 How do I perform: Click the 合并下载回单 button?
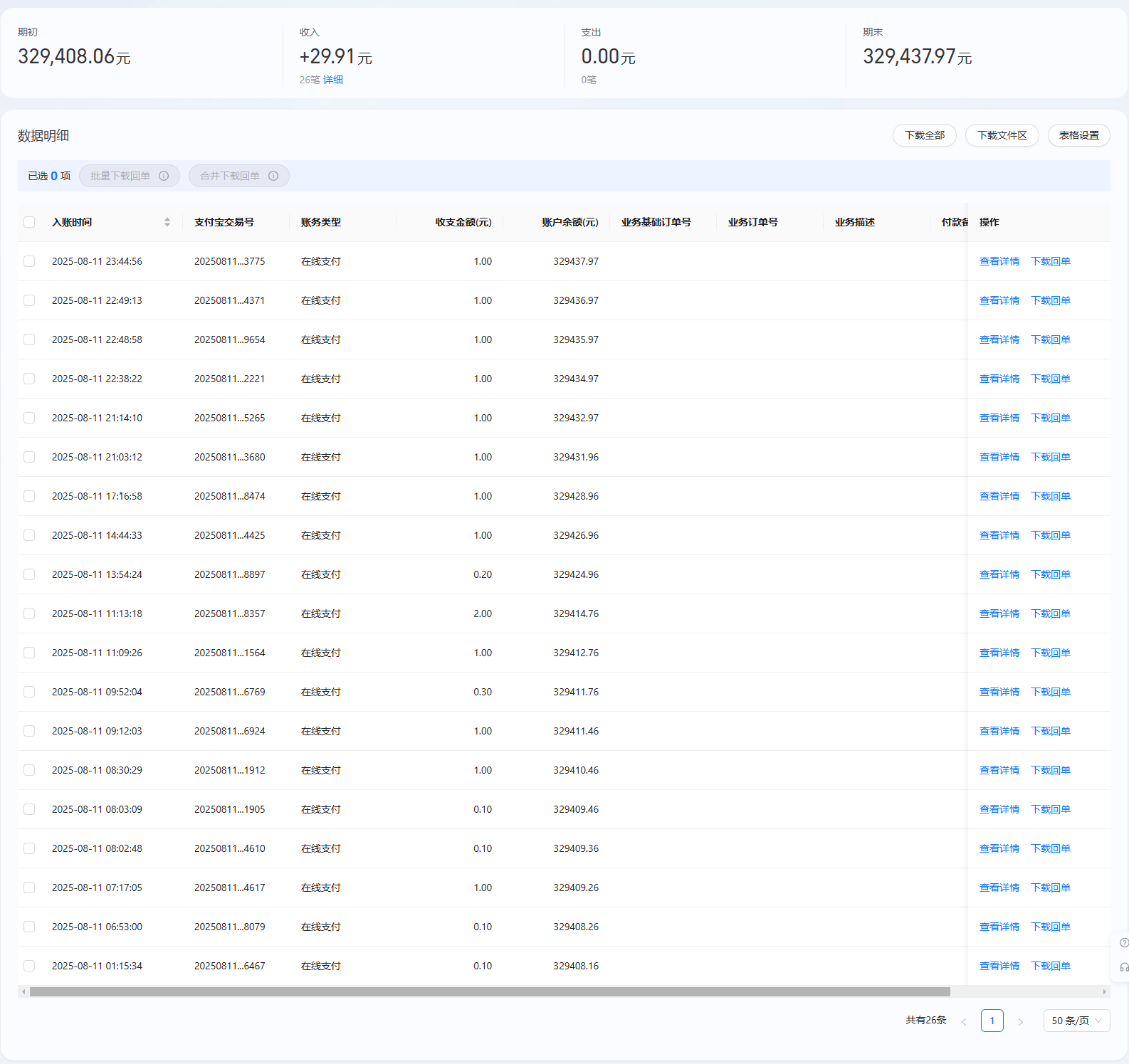tap(238, 176)
